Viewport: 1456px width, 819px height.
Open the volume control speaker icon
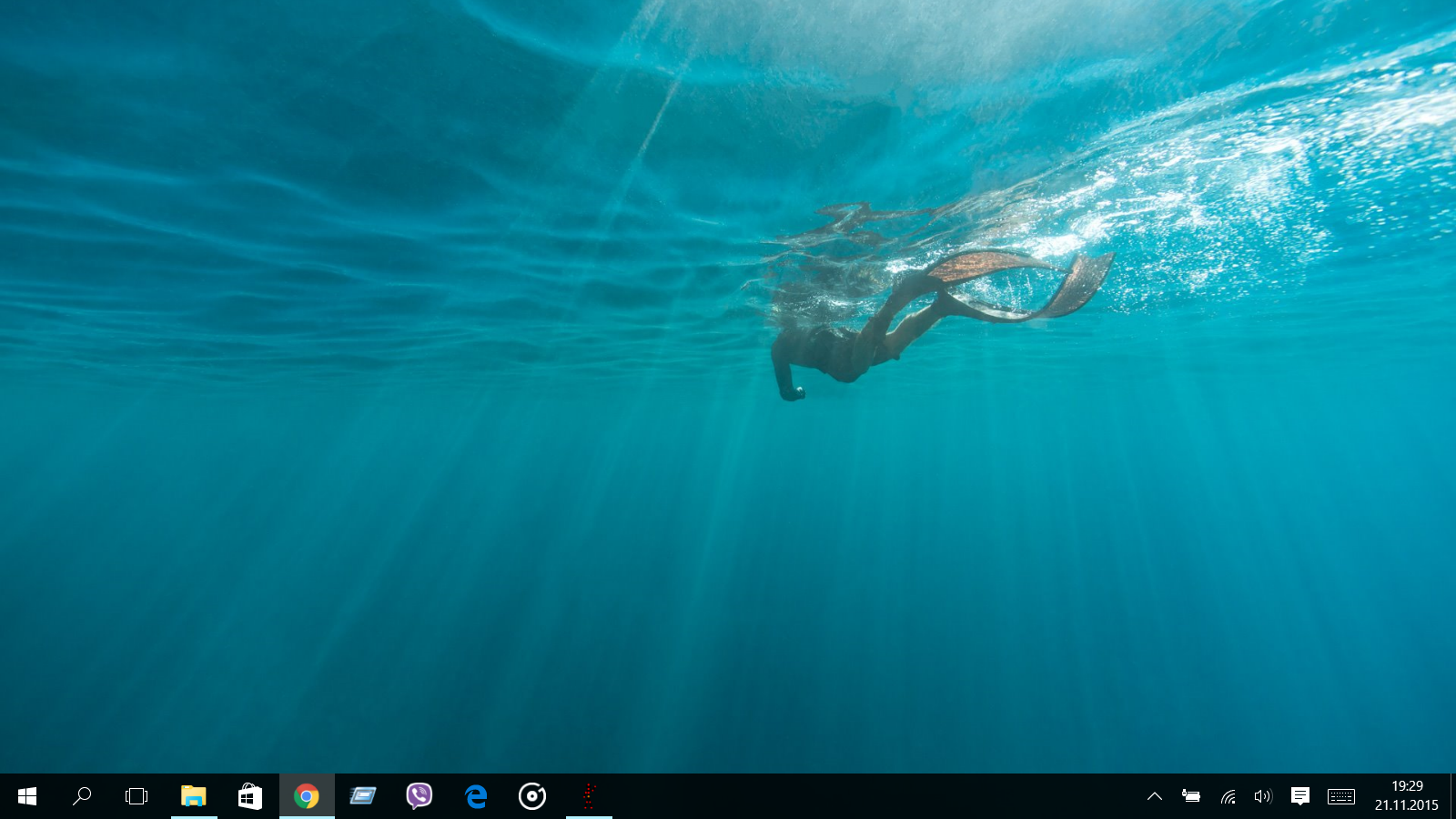click(1262, 796)
